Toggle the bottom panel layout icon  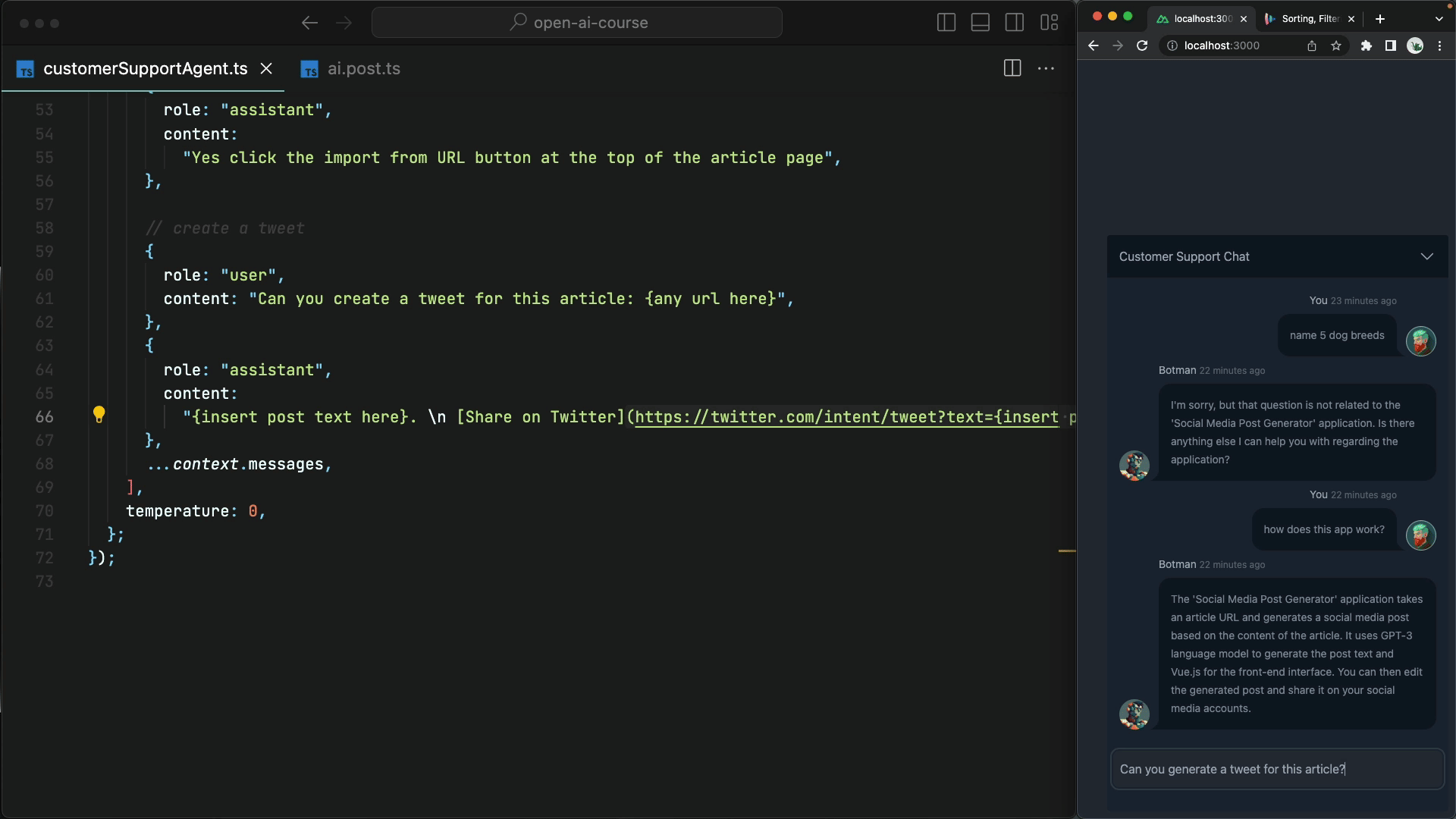[x=981, y=23]
